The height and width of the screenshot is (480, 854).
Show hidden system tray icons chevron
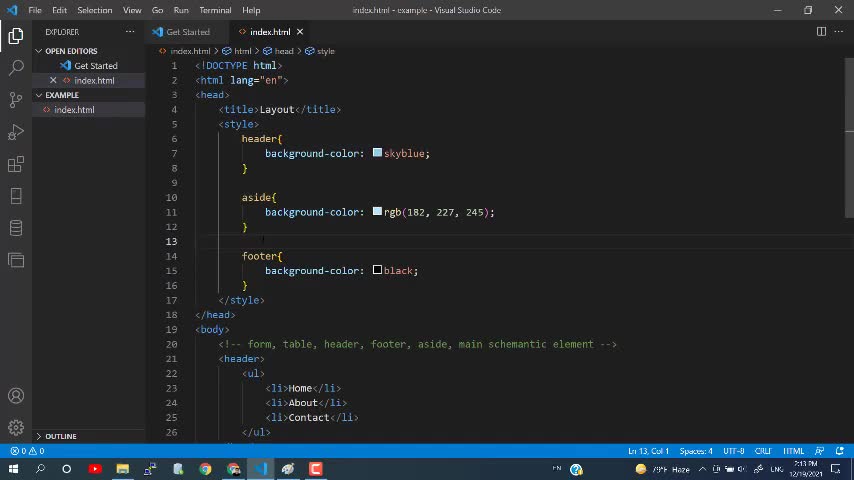pyautogui.click(x=702, y=469)
